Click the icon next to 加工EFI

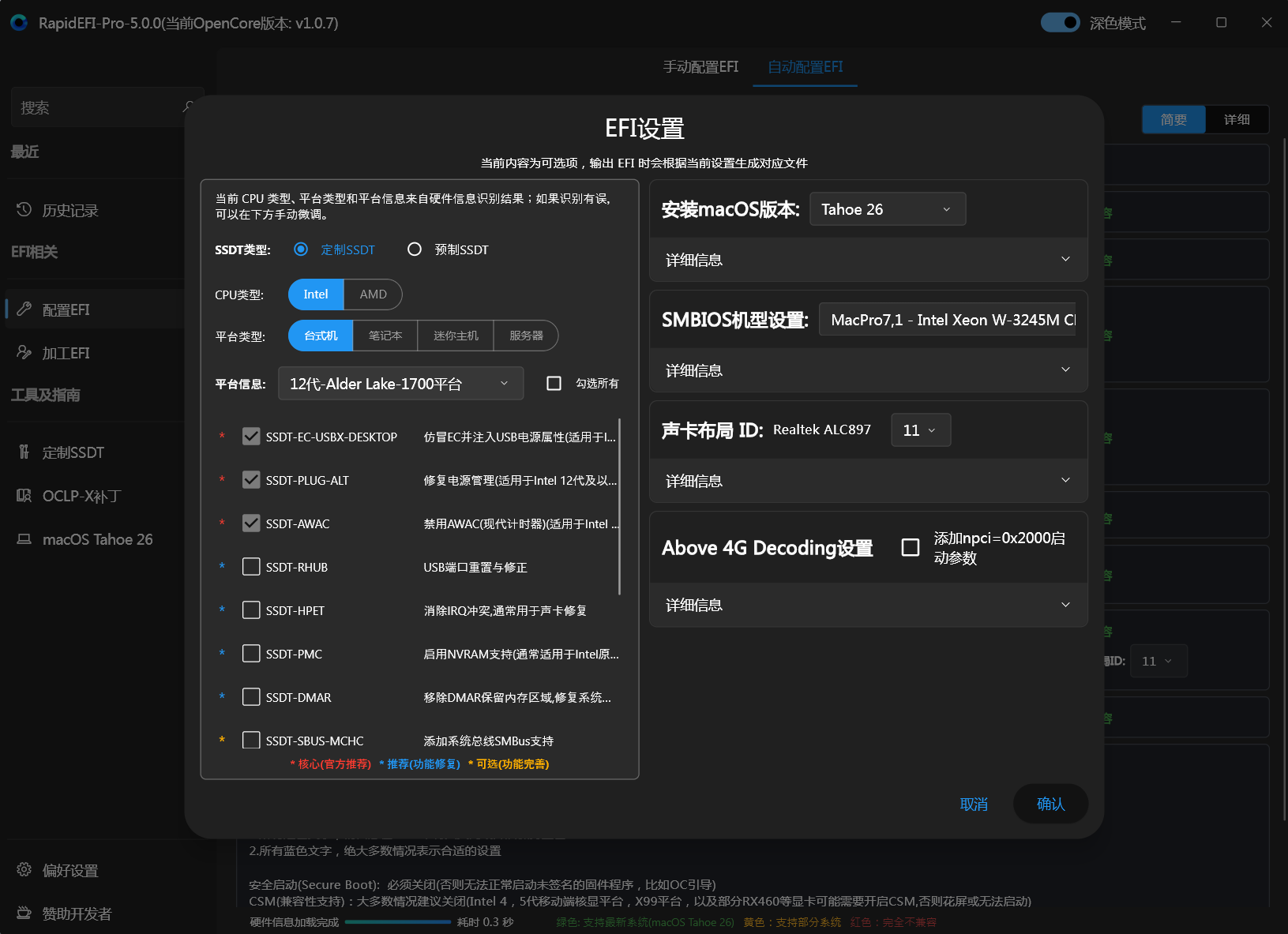(x=24, y=352)
